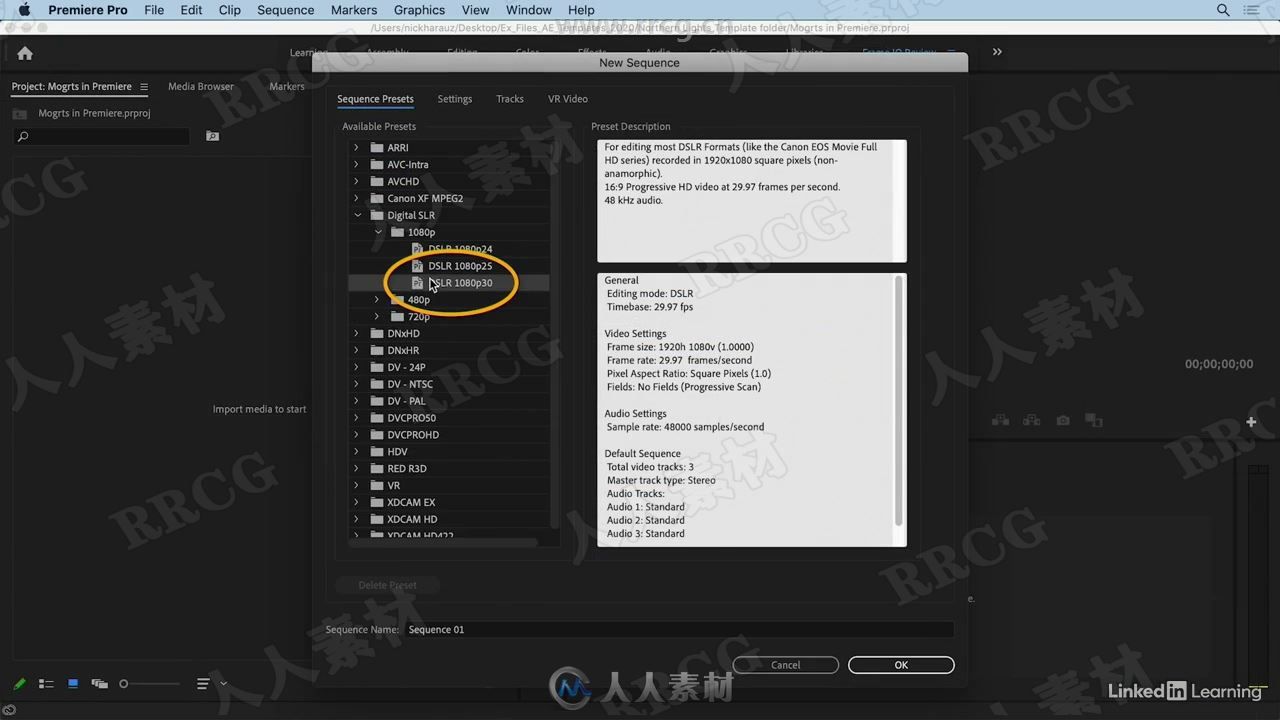Open Project panel hamburger menu

[x=144, y=87]
